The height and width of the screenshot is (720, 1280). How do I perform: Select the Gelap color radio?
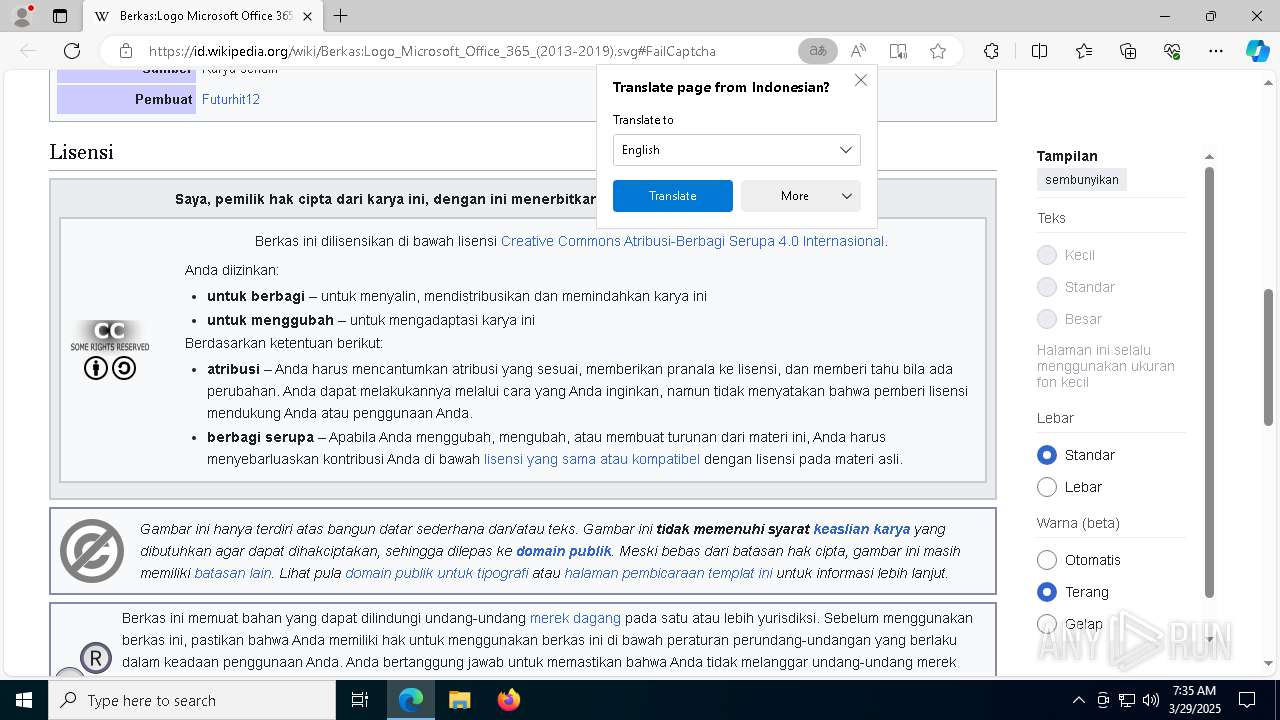click(1047, 624)
